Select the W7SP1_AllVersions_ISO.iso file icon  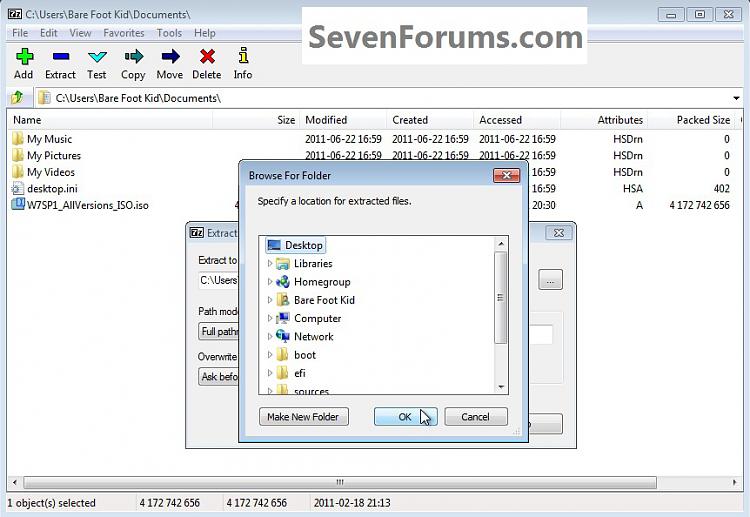(18, 205)
